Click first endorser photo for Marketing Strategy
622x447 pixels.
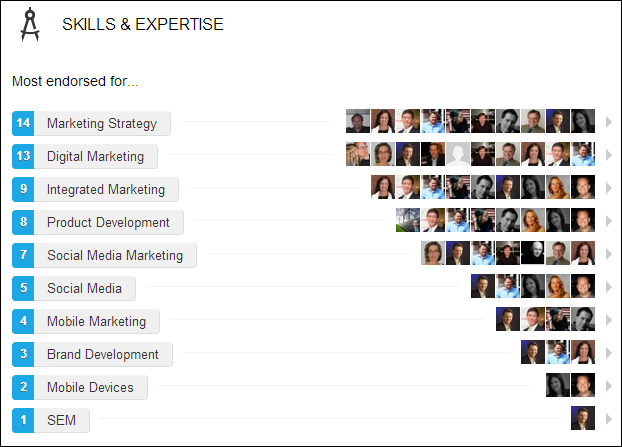(x=358, y=122)
